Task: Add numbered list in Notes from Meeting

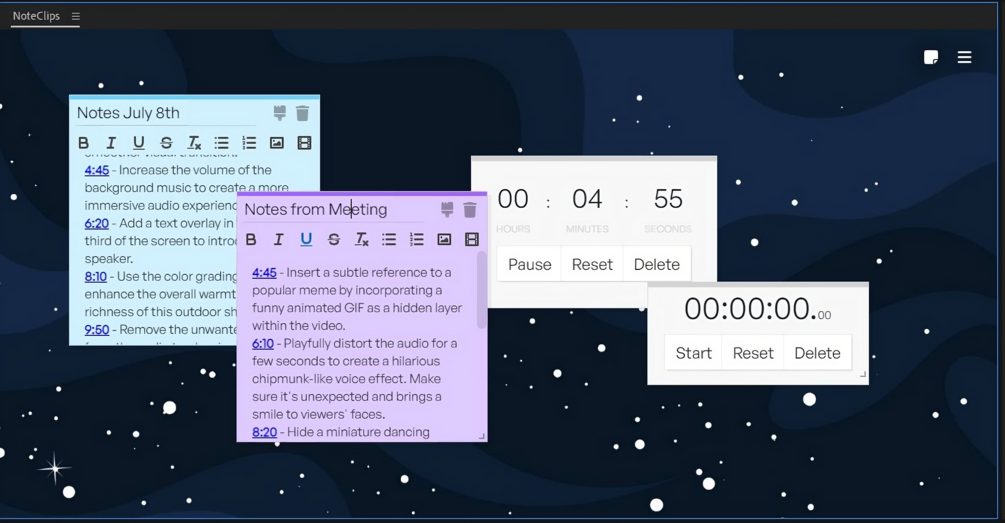Action: [417, 240]
